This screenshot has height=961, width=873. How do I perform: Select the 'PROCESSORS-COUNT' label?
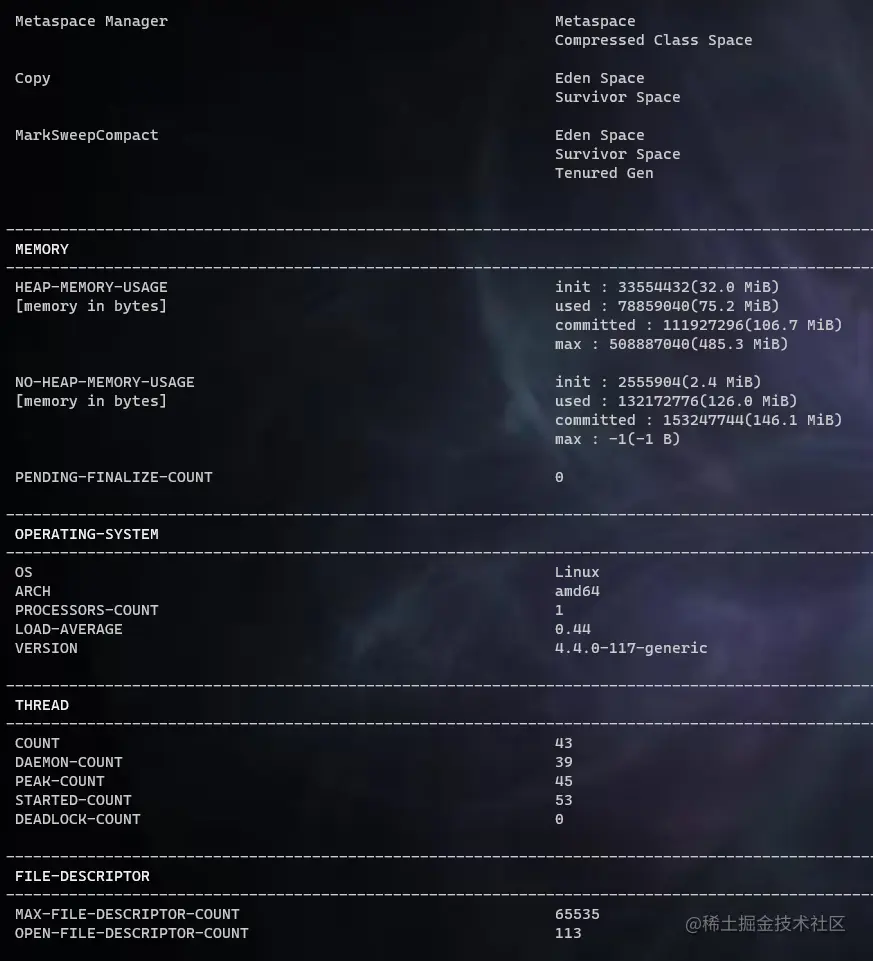pos(86,610)
